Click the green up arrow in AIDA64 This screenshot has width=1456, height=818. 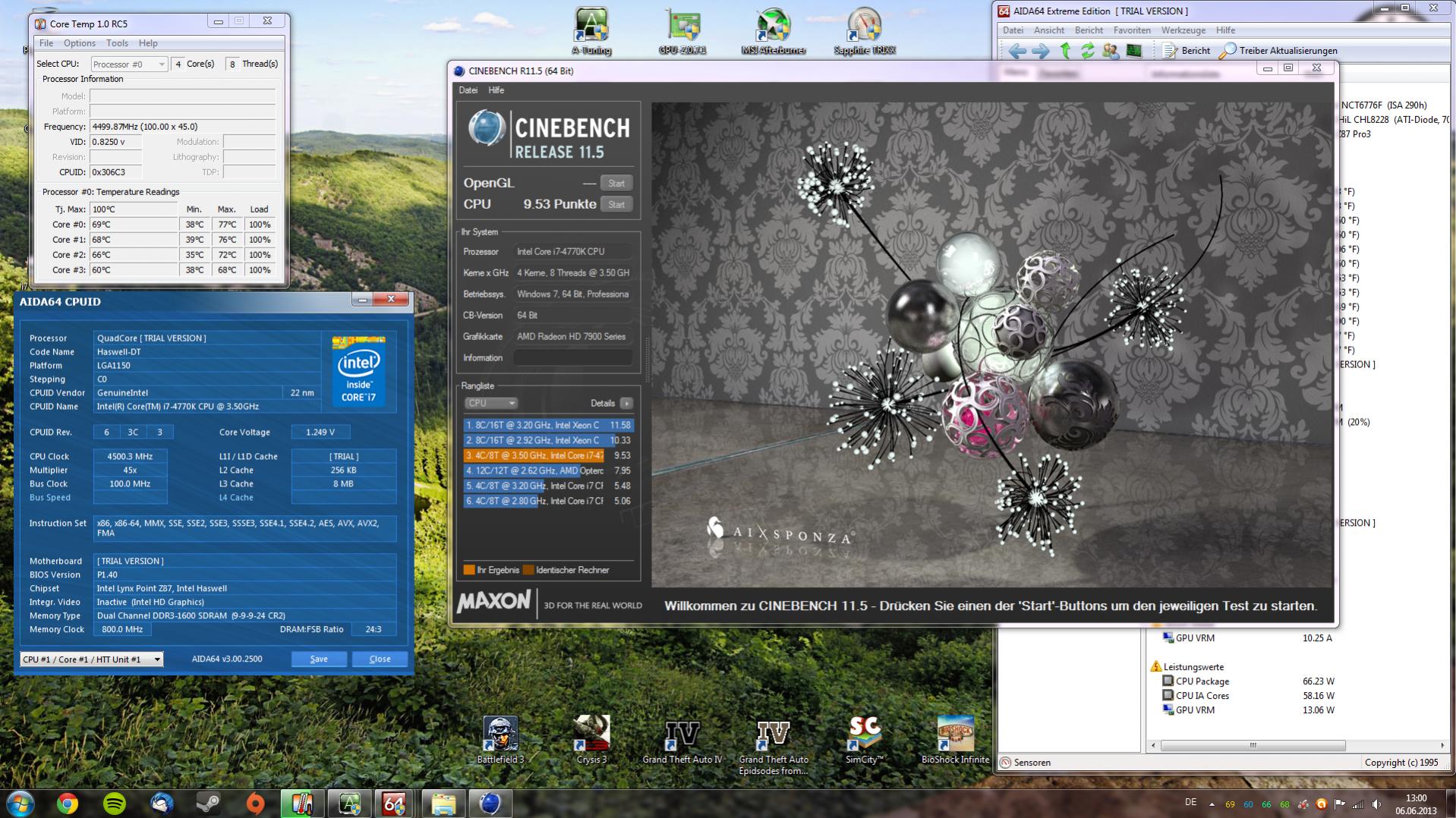[x=1065, y=51]
